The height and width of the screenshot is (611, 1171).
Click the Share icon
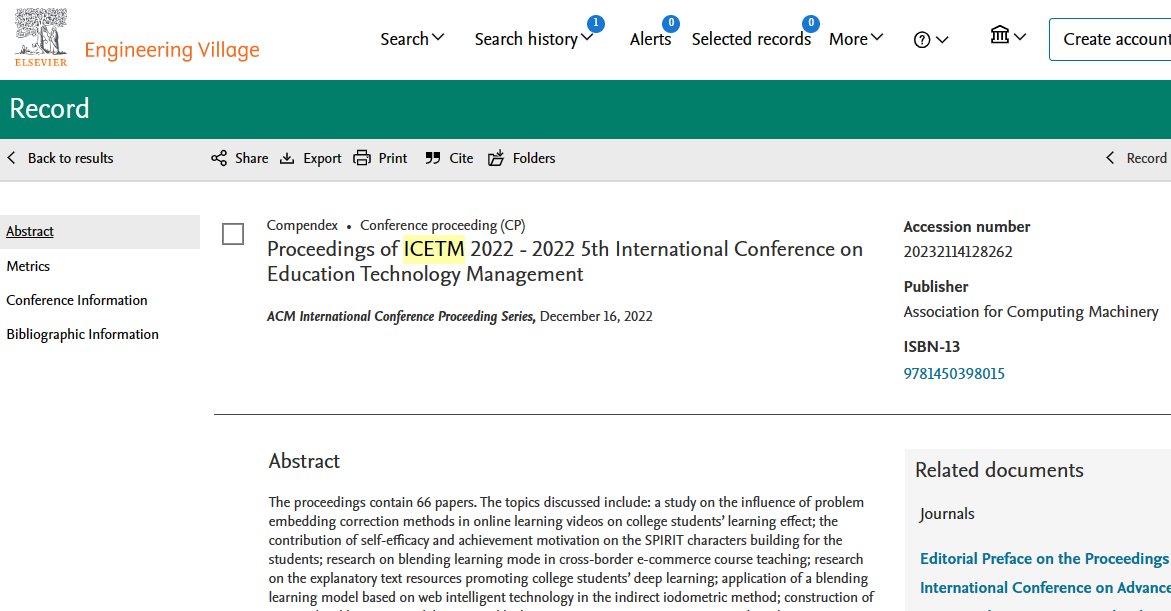point(219,158)
